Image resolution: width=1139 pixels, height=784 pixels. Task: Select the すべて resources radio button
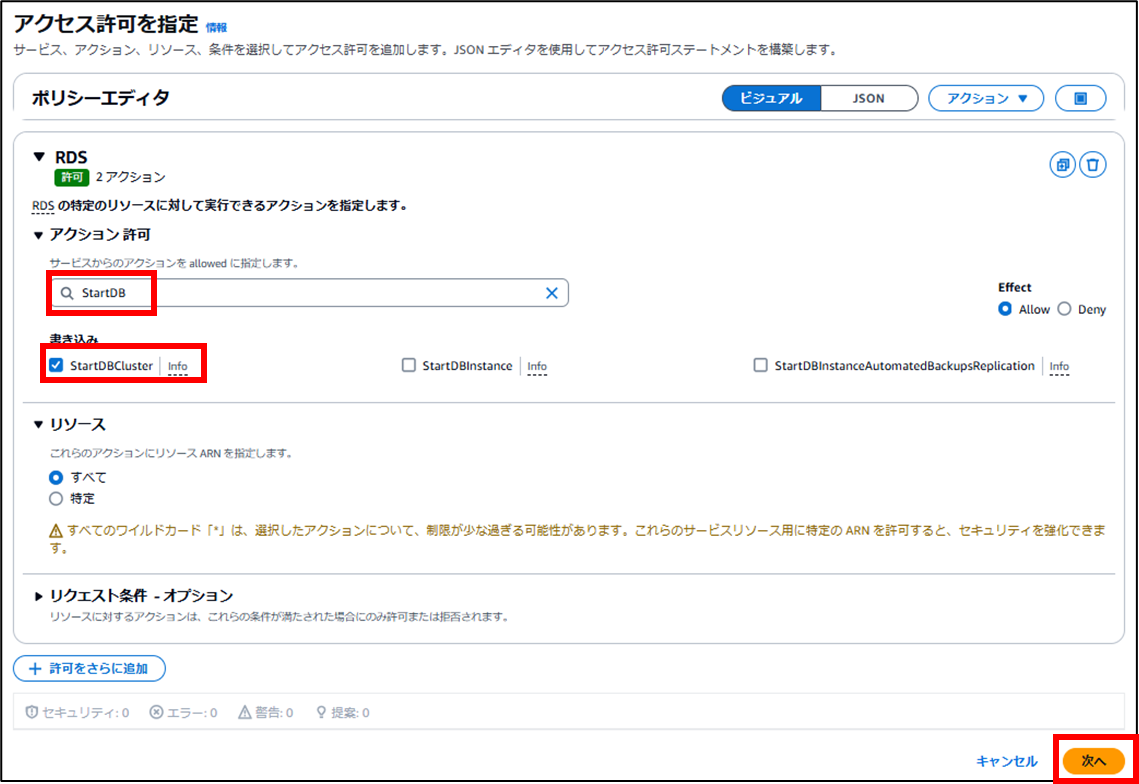tap(56, 477)
